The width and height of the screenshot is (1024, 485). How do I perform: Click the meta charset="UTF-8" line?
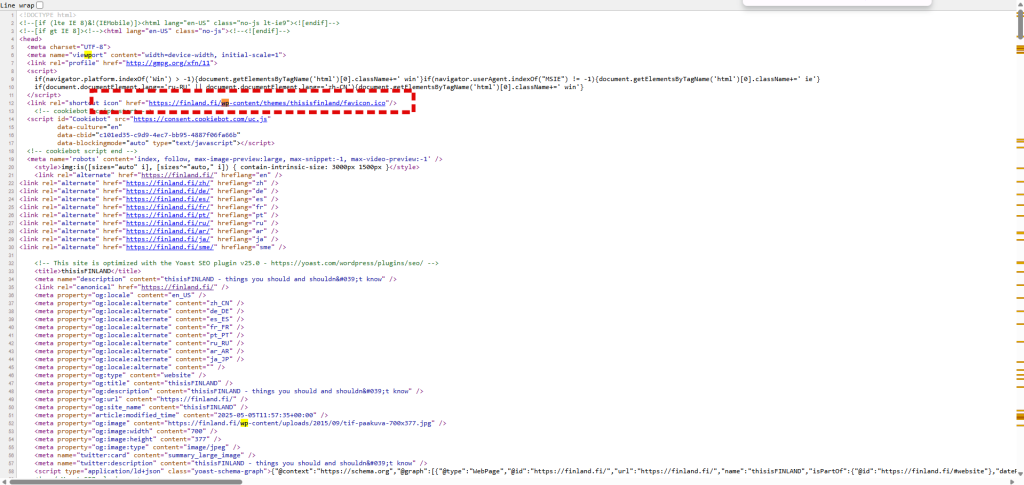click(x=69, y=47)
